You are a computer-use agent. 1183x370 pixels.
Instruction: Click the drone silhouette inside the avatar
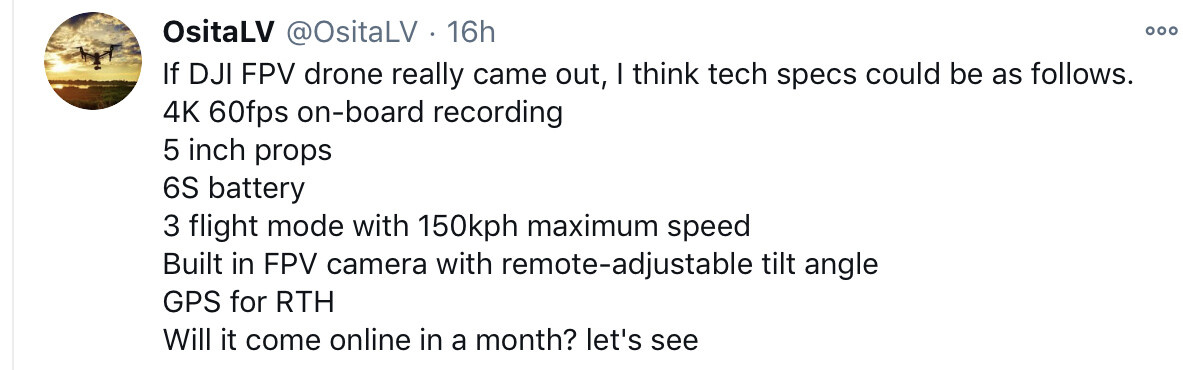[99, 55]
